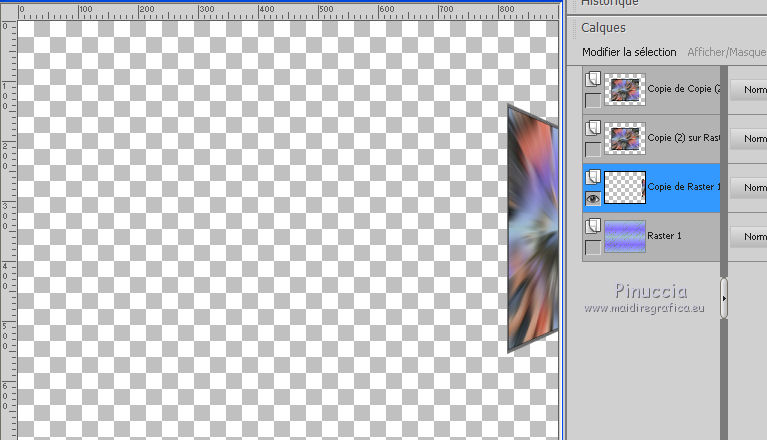Select the Copie (2) sur Raster layer name
This screenshot has height=440, width=767.
pos(684,138)
